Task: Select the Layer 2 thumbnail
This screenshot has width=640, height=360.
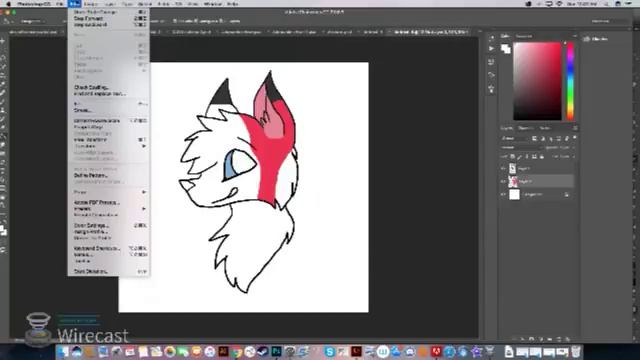Action: pos(513,181)
